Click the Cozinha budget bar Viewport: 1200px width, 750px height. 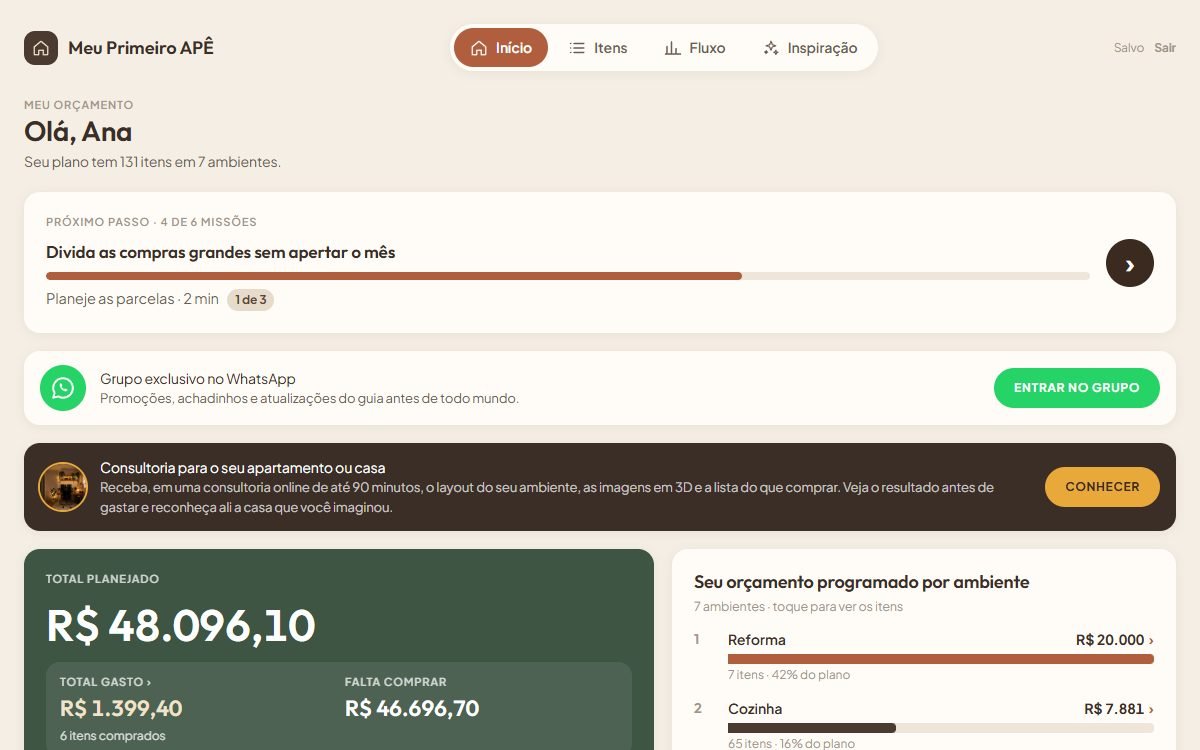(941, 728)
